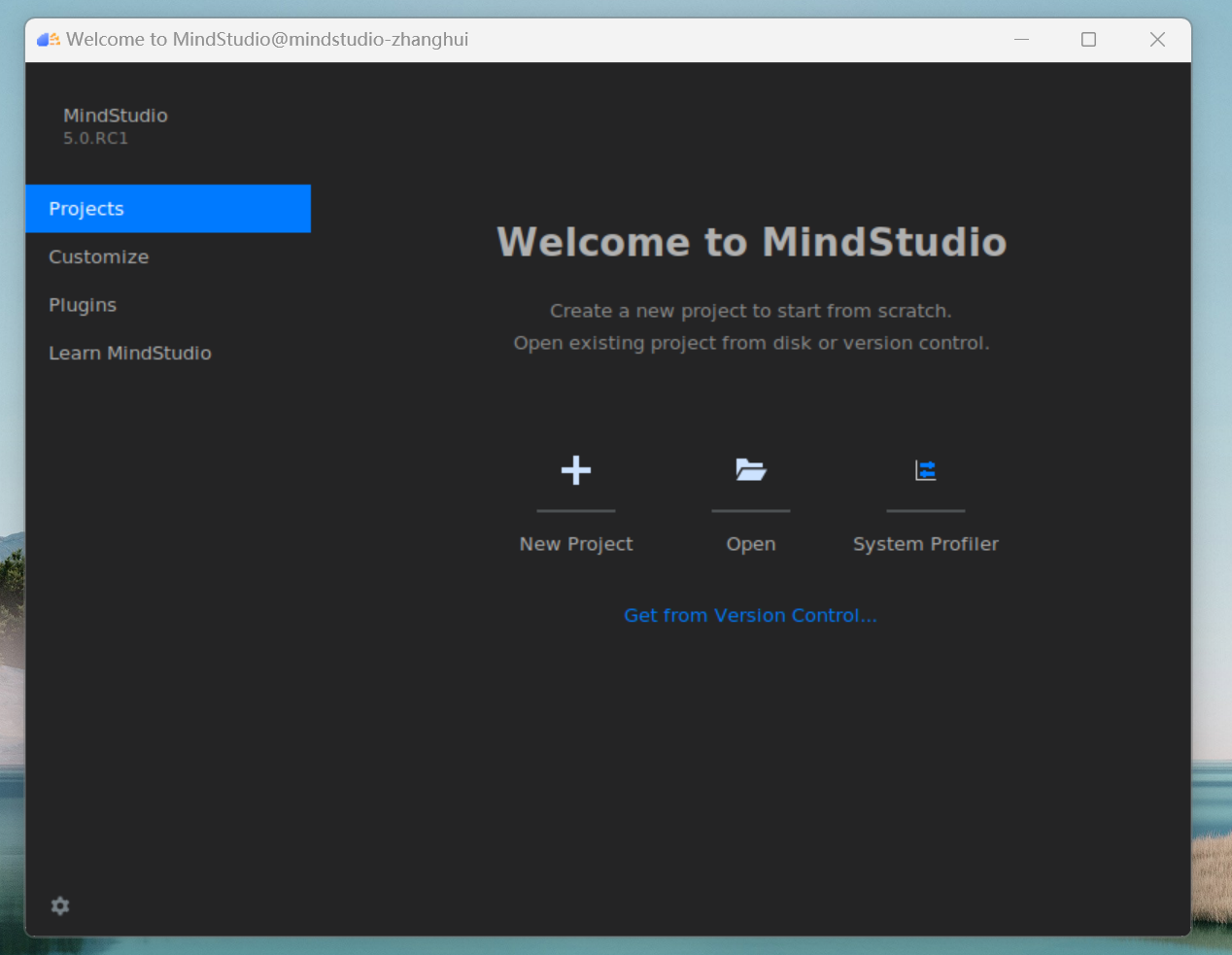The width and height of the screenshot is (1232, 955).
Task: Switch to the Customize tab
Action: [x=168, y=256]
